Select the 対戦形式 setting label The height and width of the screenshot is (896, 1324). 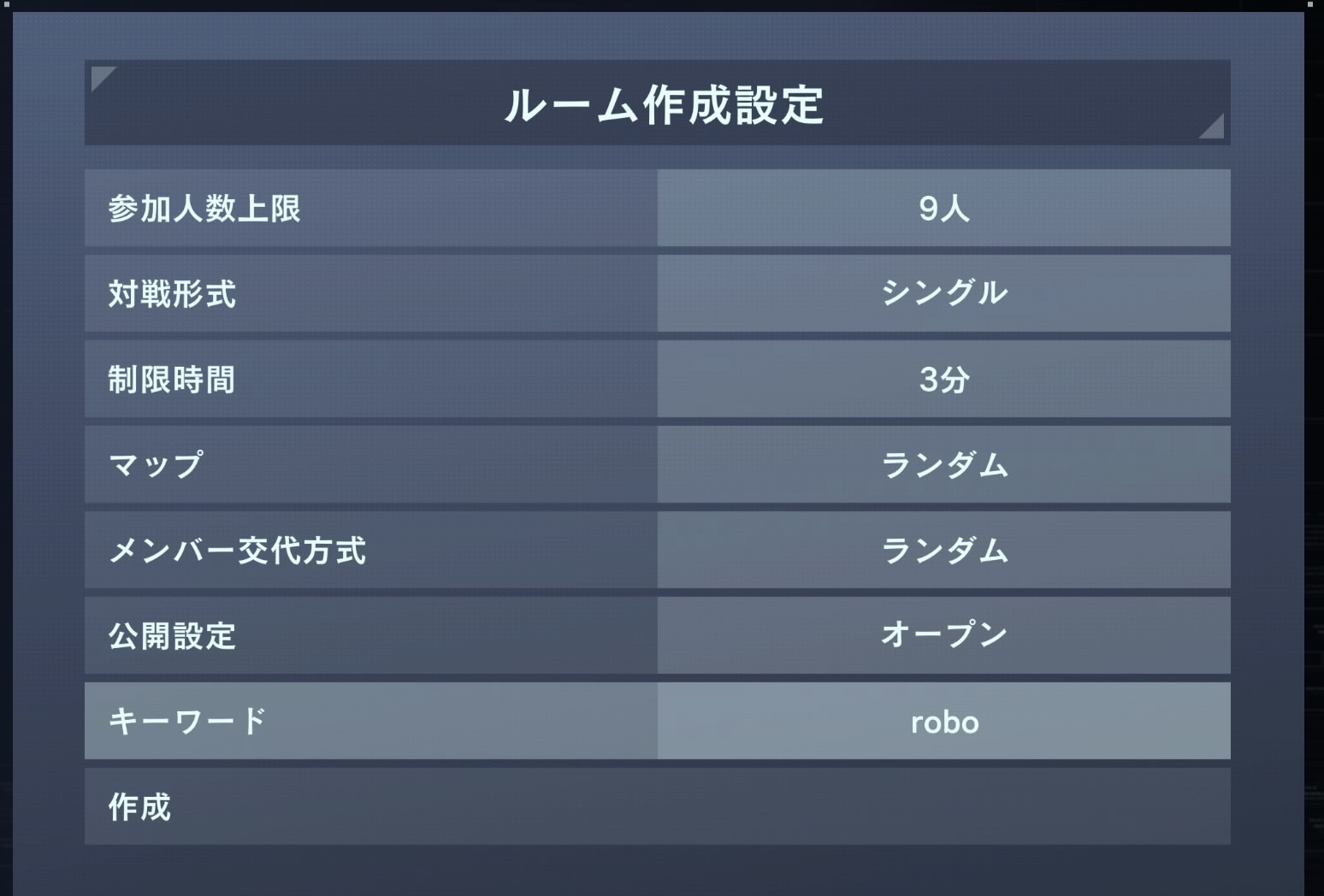(x=172, y=294)
